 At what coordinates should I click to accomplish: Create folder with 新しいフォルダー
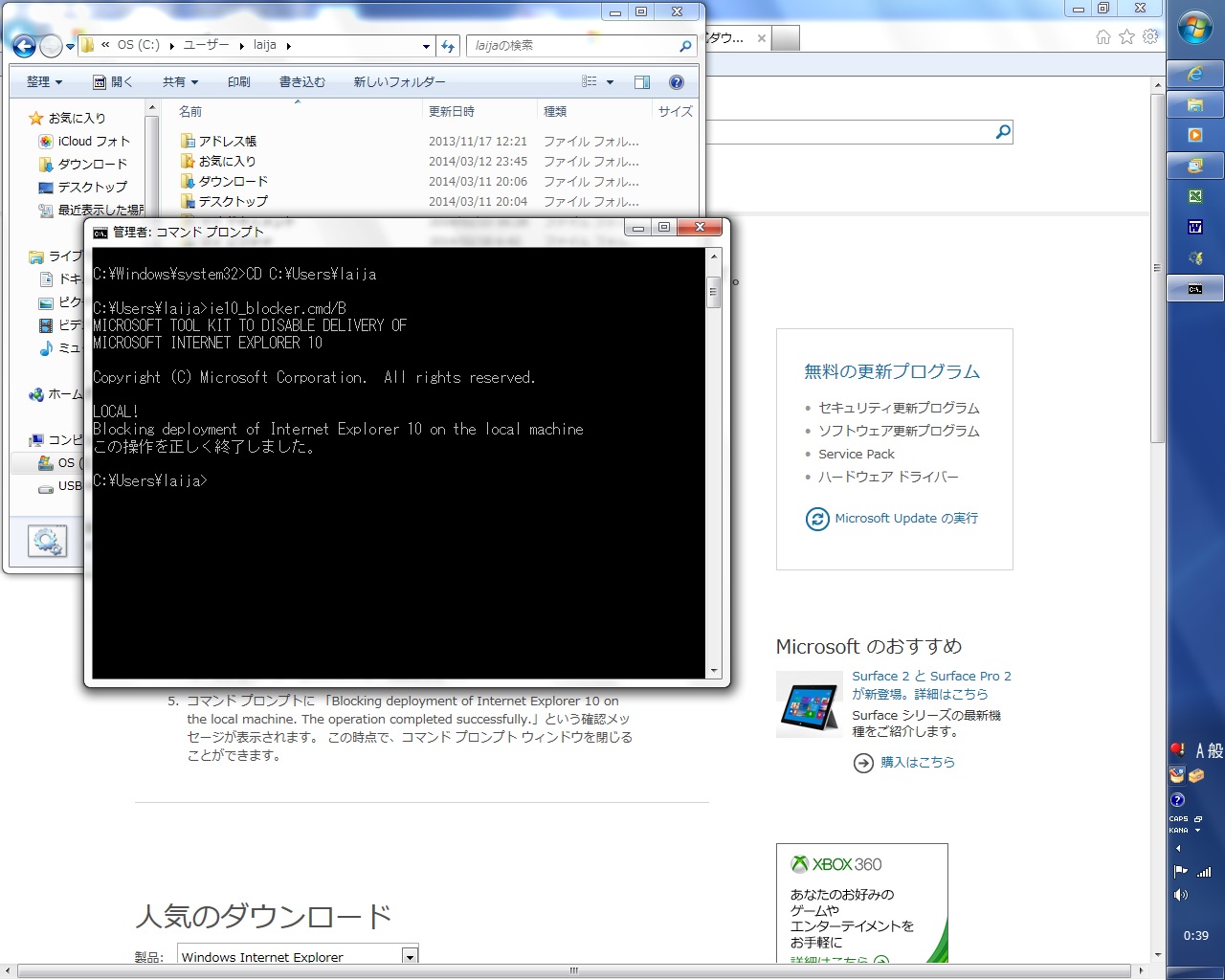(399, 82)
